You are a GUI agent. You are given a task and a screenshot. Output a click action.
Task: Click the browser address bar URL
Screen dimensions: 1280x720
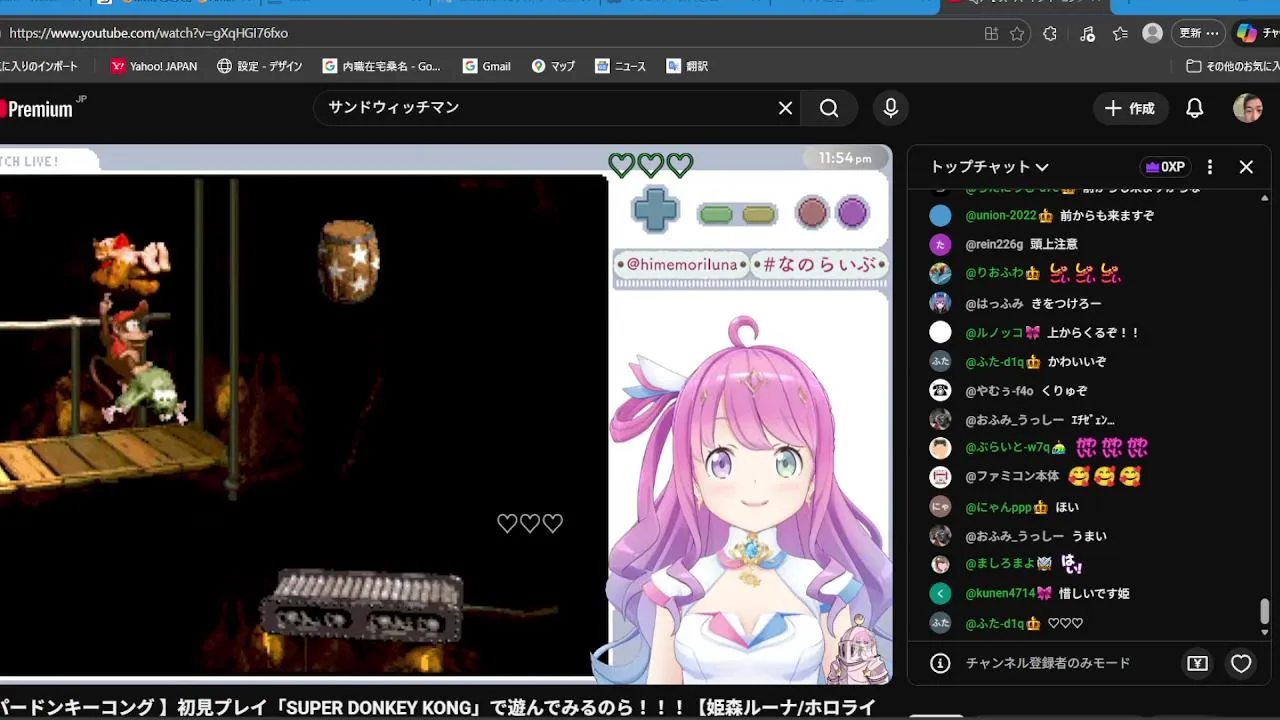(148, 33)
